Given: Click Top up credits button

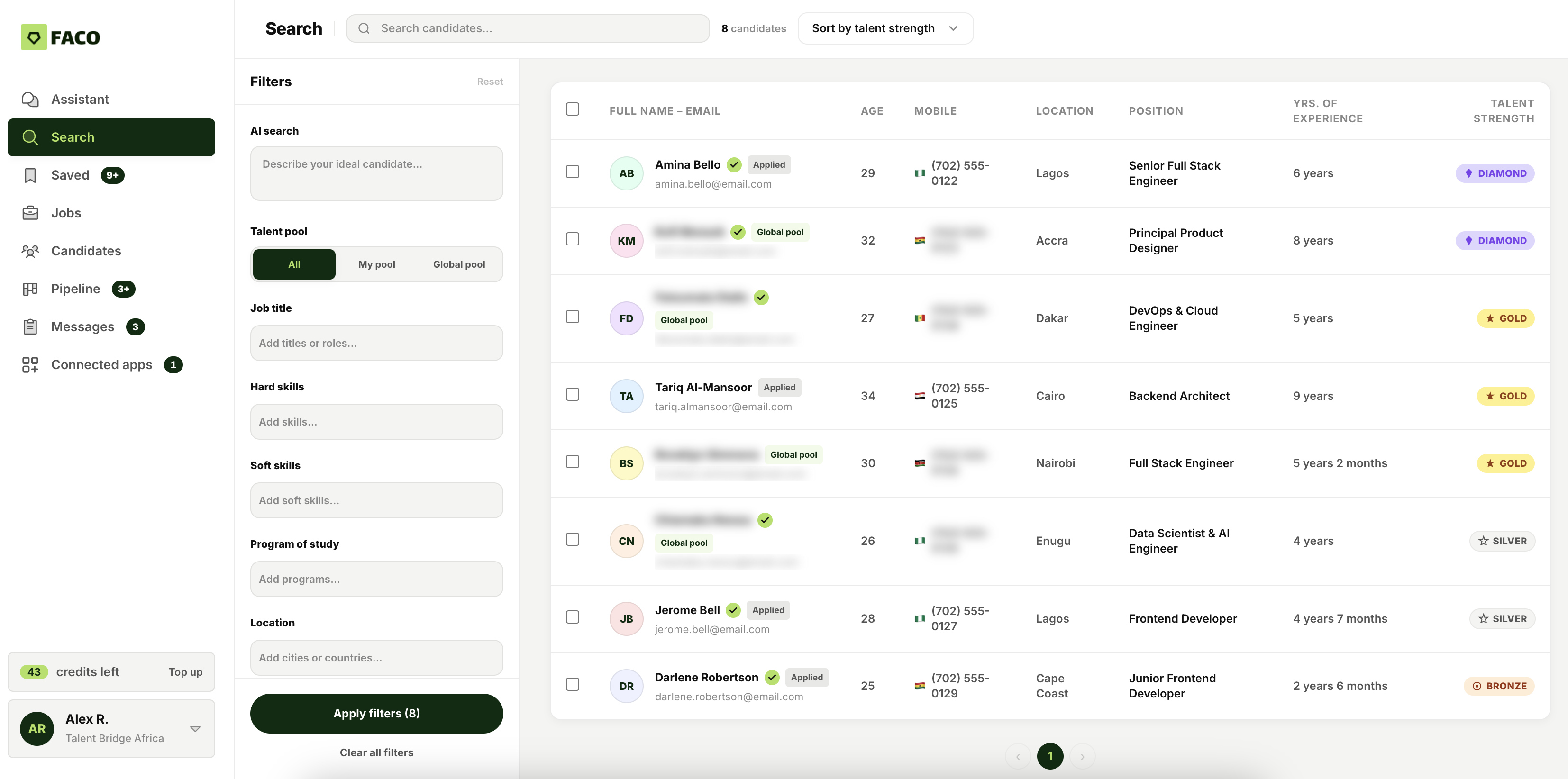Looking at the screenshot, I should pyautogui.click(x=186, y=672).
